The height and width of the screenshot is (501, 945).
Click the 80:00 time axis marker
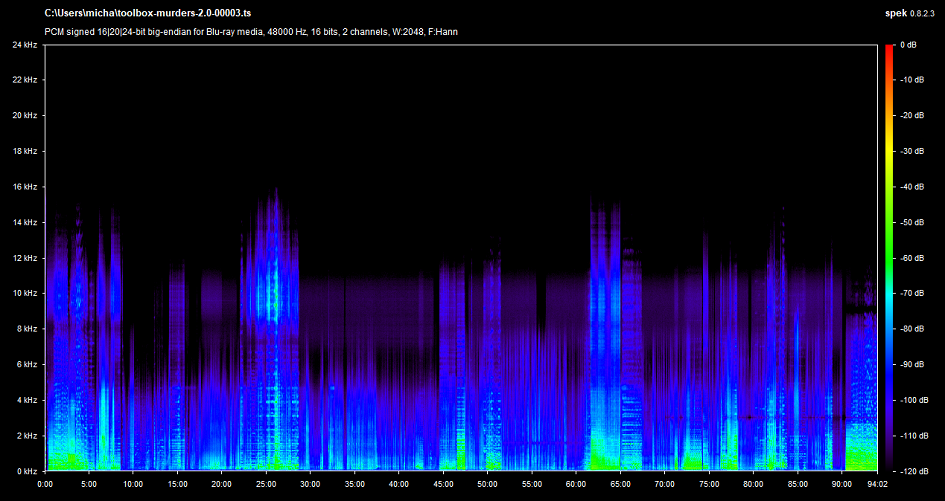tap(752, 484)
